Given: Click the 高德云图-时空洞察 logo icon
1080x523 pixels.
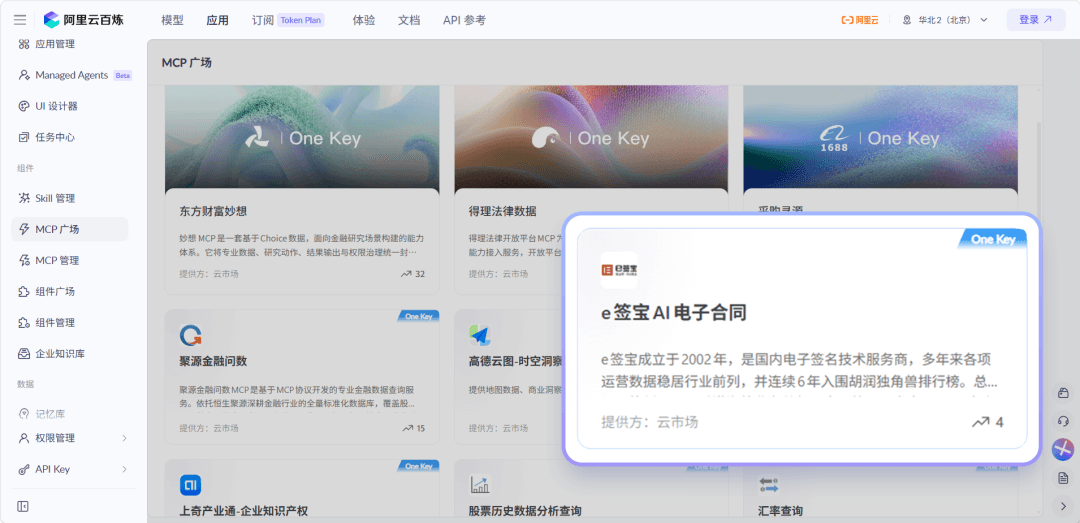Looking at the screenshot, I should 479,336.
